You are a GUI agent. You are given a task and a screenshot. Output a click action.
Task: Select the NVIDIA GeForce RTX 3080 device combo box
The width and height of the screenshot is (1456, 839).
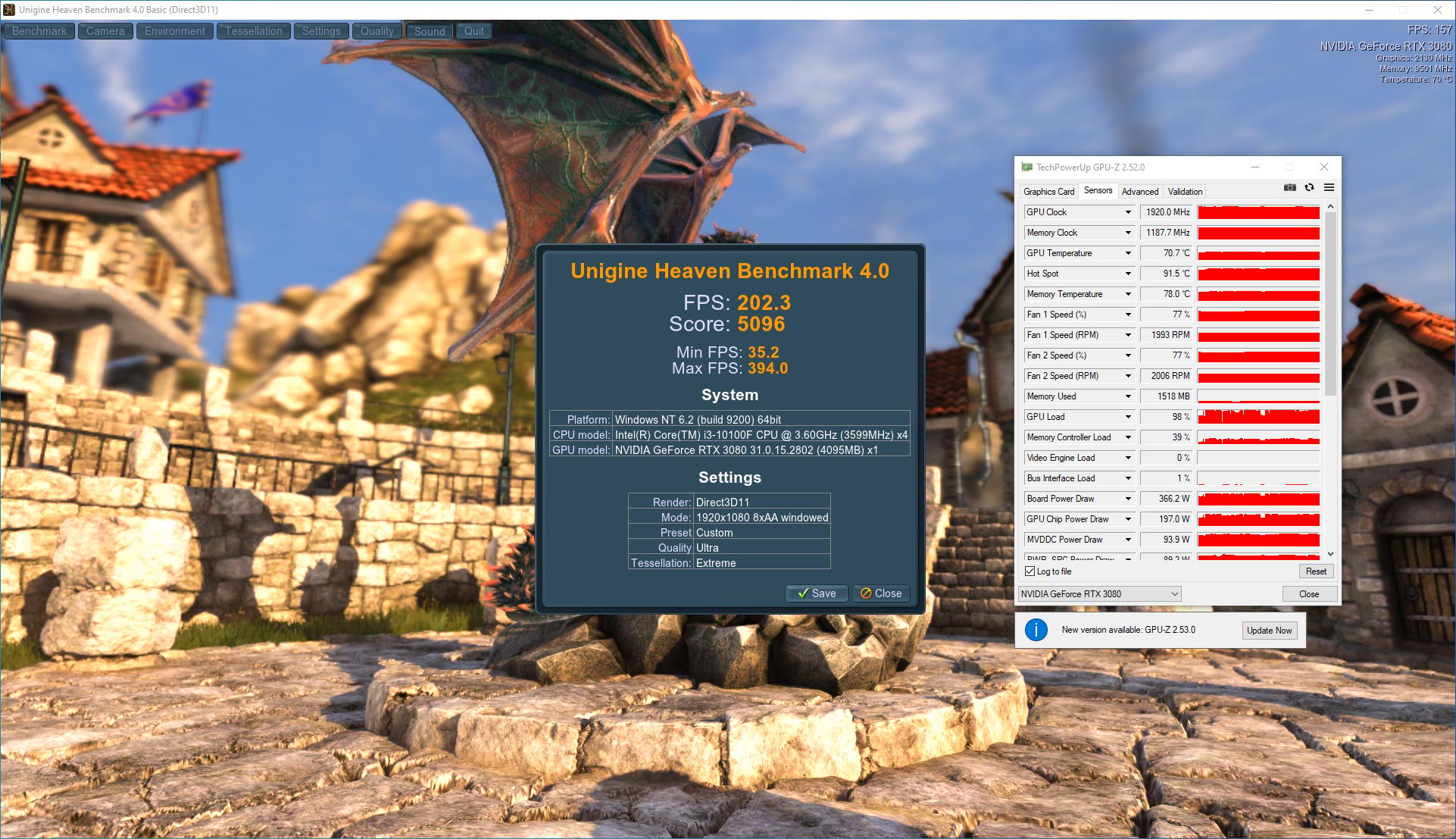[x=1099, y=594]
